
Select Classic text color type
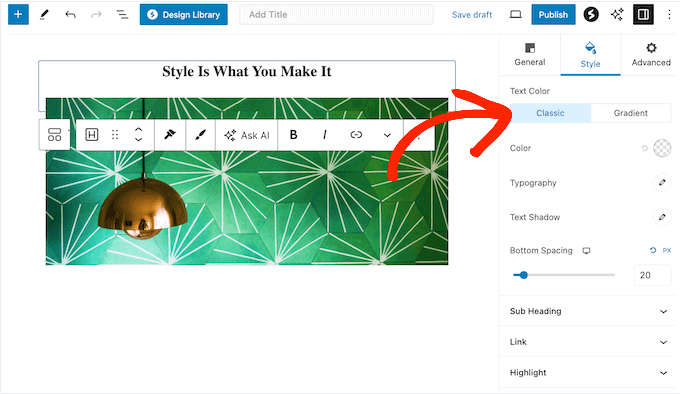click(x=550, y=113)
